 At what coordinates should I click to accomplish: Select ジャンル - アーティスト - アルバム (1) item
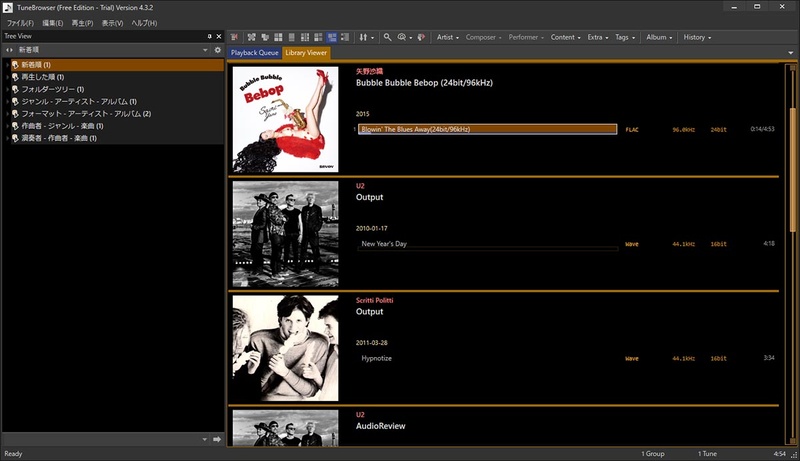[117, 101]
